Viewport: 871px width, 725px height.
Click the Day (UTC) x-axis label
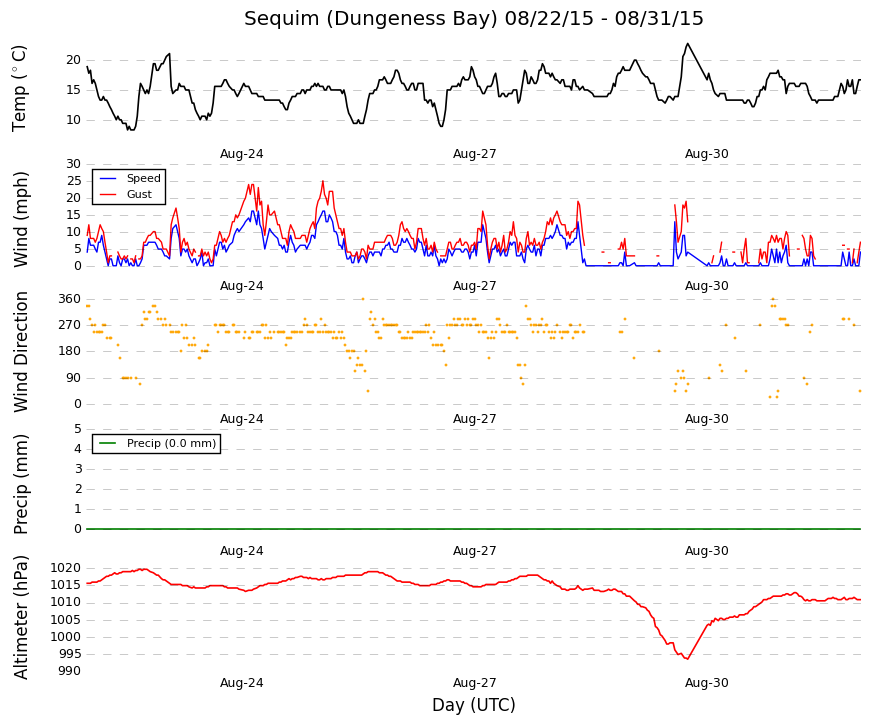click(x=474, y=706)
